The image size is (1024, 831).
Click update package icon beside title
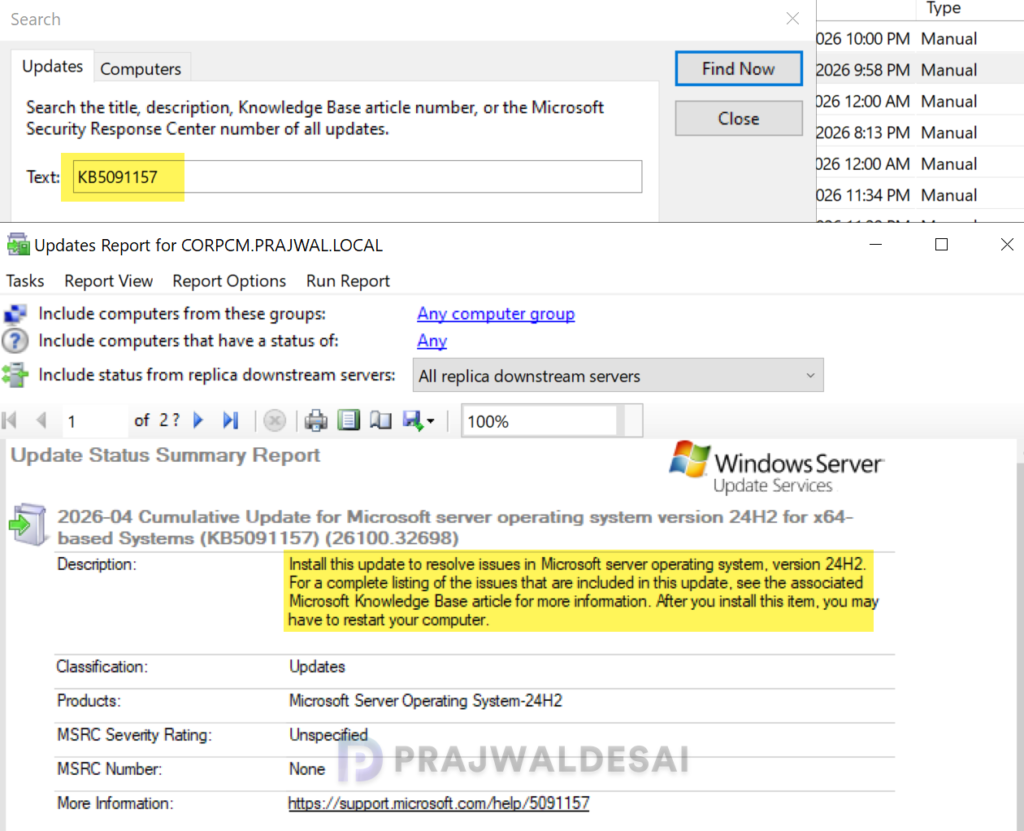pos(27,525)
